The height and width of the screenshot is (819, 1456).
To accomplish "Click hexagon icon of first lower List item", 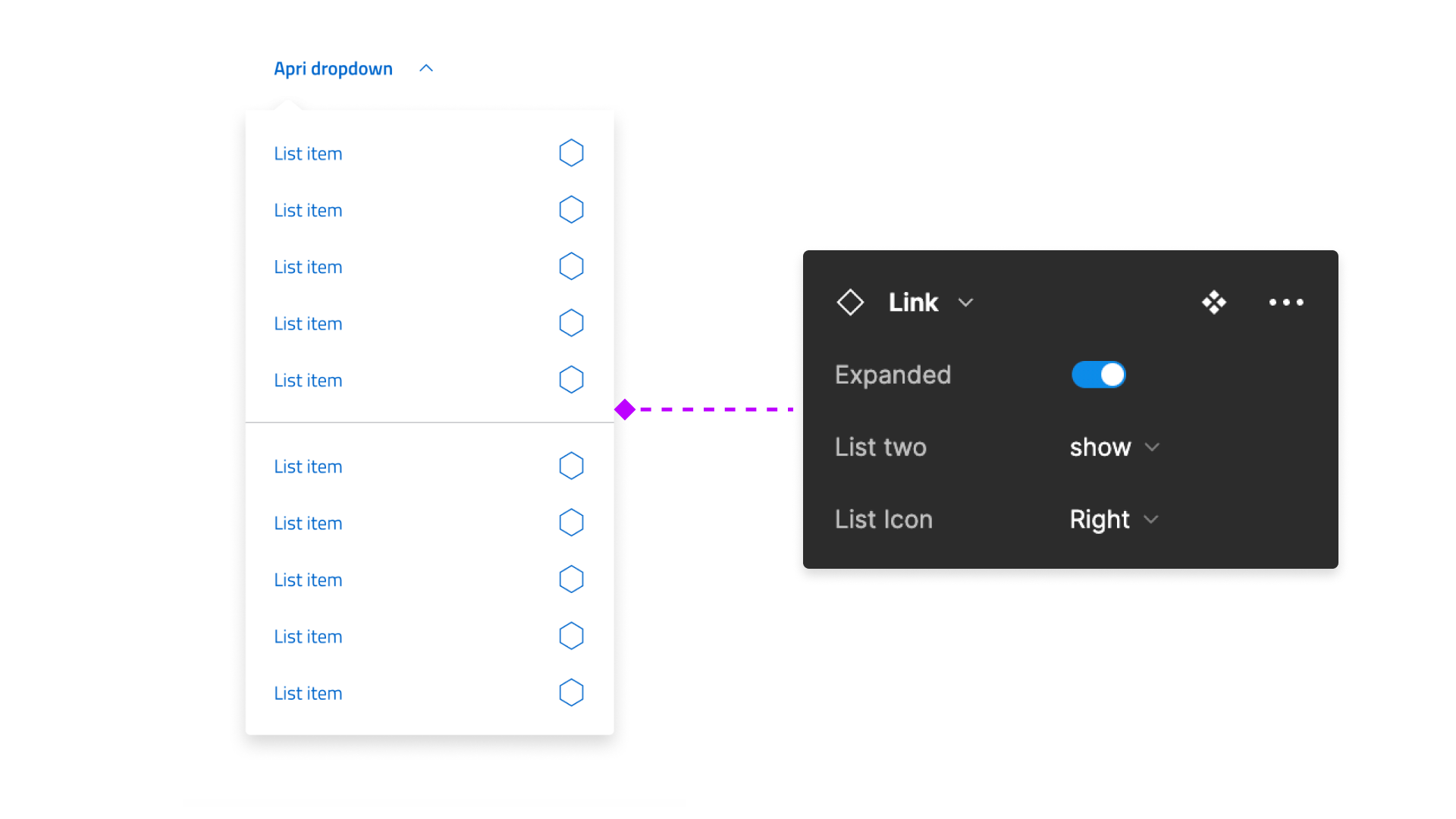I will click(571, 466).
